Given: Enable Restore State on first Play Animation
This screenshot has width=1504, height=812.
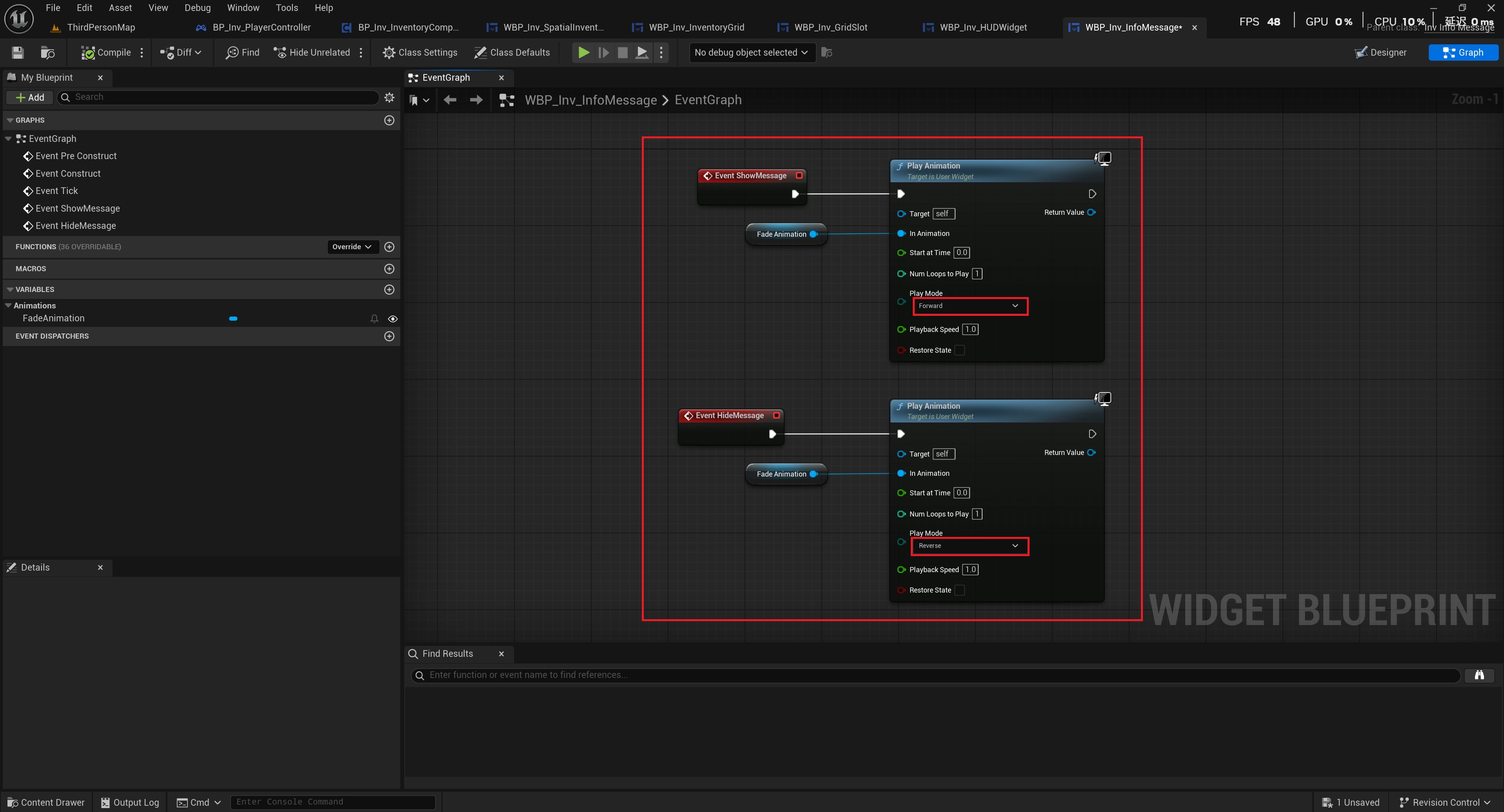Looking at the screenshot, I should pyautogui.click(x=959, y=350).
